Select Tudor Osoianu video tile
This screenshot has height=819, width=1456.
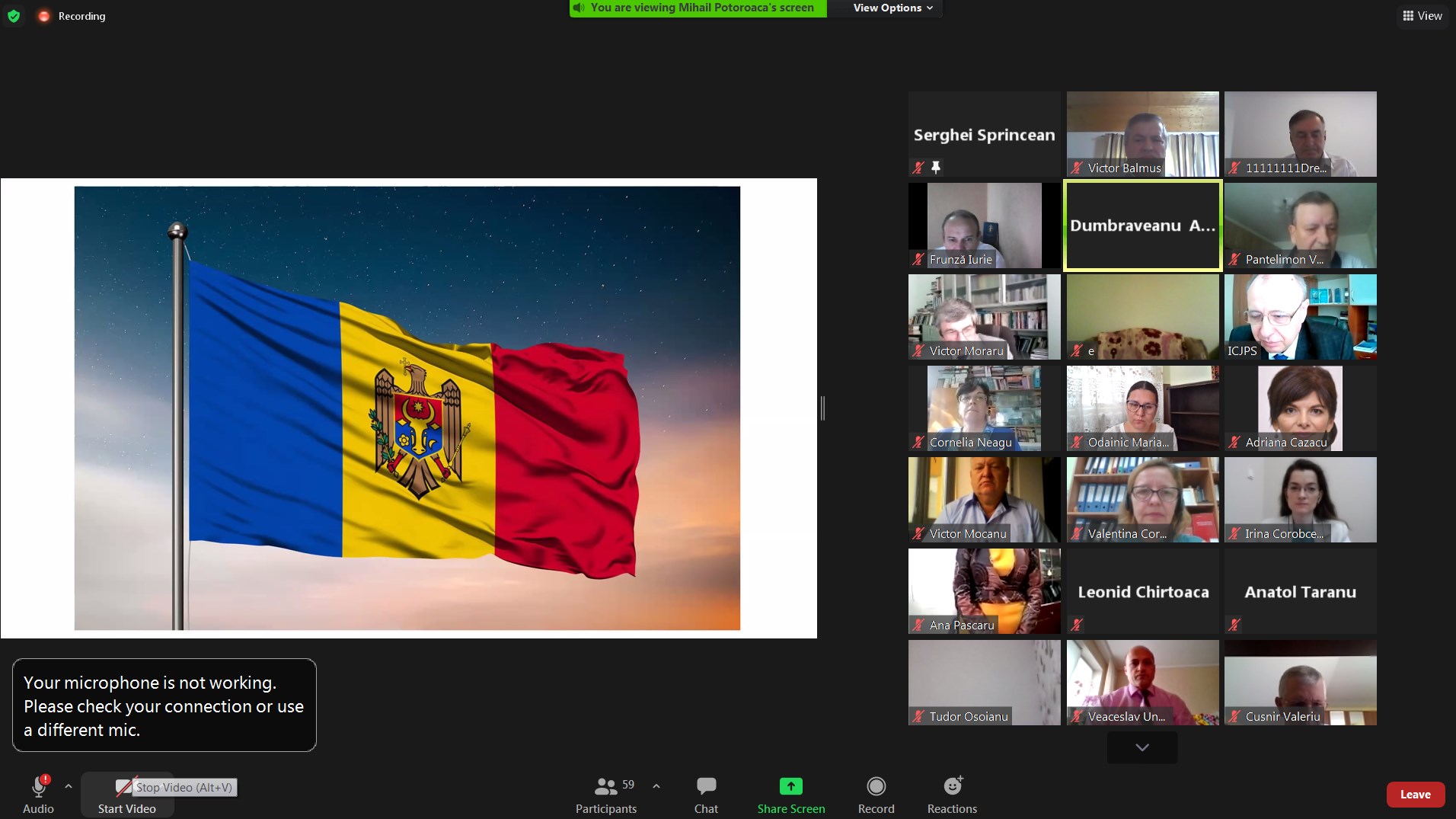tap(984, 683)
